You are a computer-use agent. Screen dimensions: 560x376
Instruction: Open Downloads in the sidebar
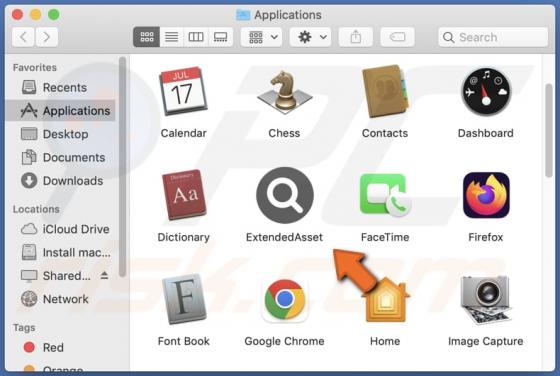coord(61,181)
